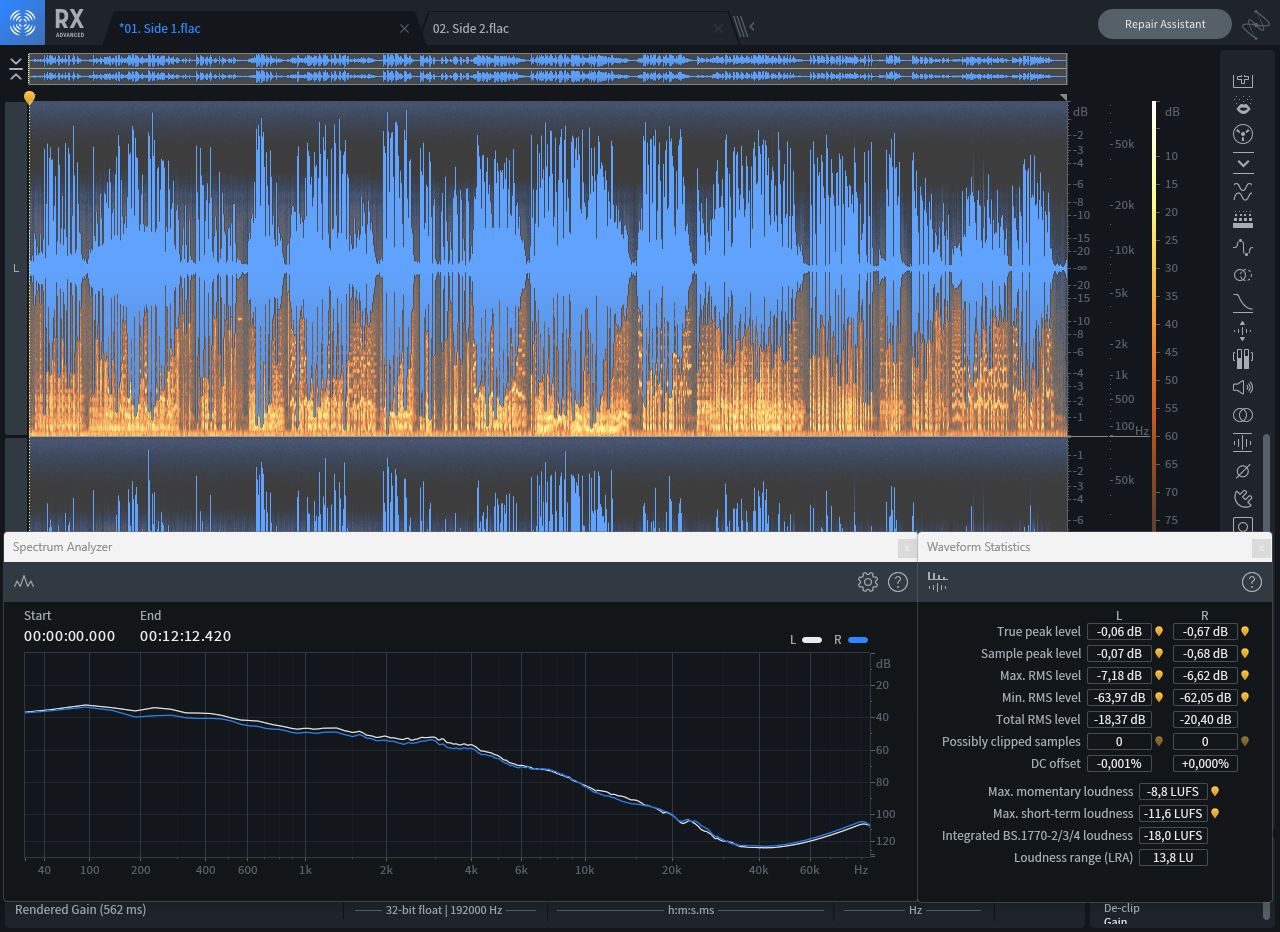The width and height of the screenshot is (1280, 932).
Task: Click the RX spiral logo button at top-left
Action: pyautogui.click(x=22, y=22)
